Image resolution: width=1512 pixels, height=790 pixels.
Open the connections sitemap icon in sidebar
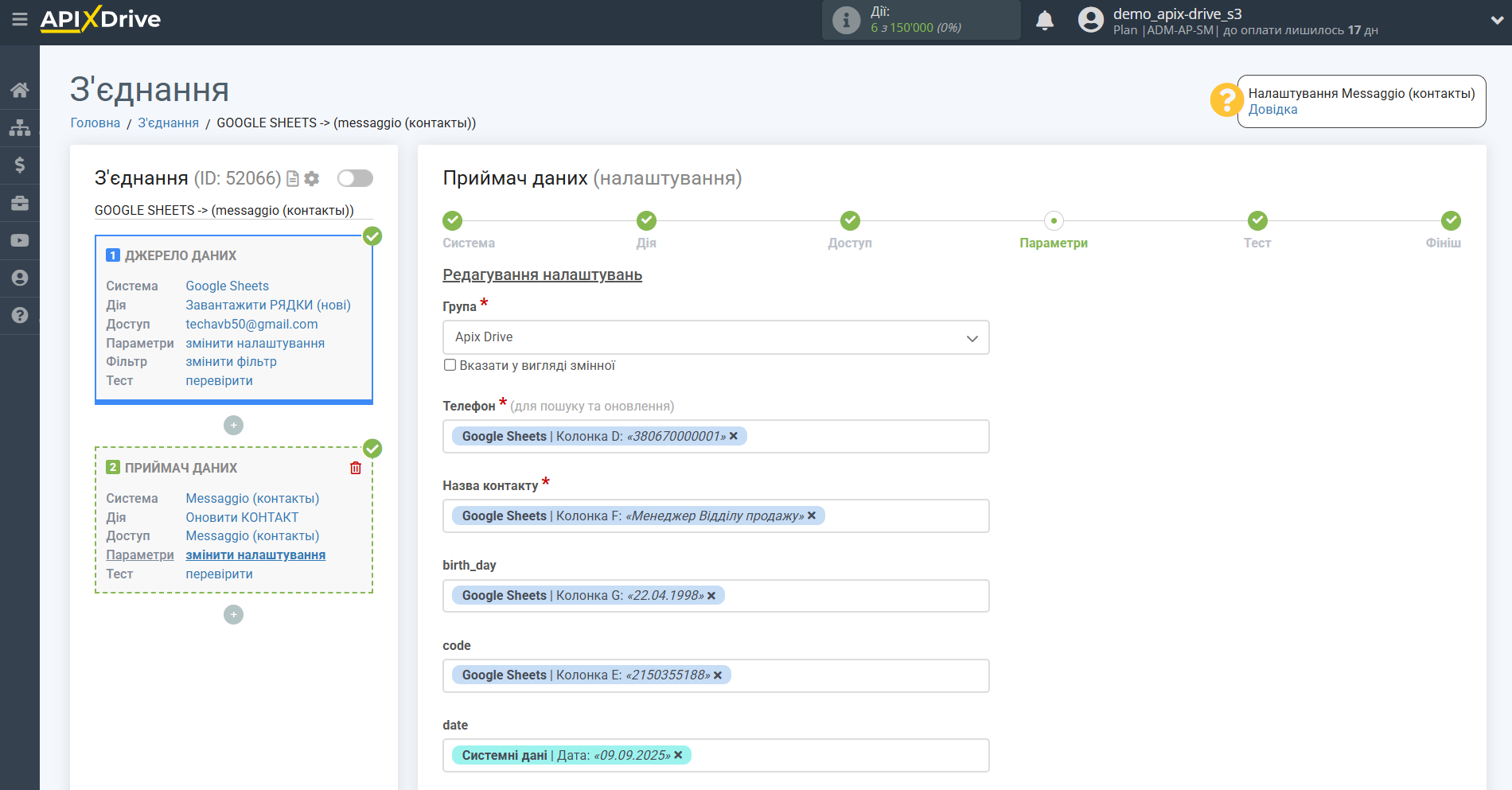point(20,127)
